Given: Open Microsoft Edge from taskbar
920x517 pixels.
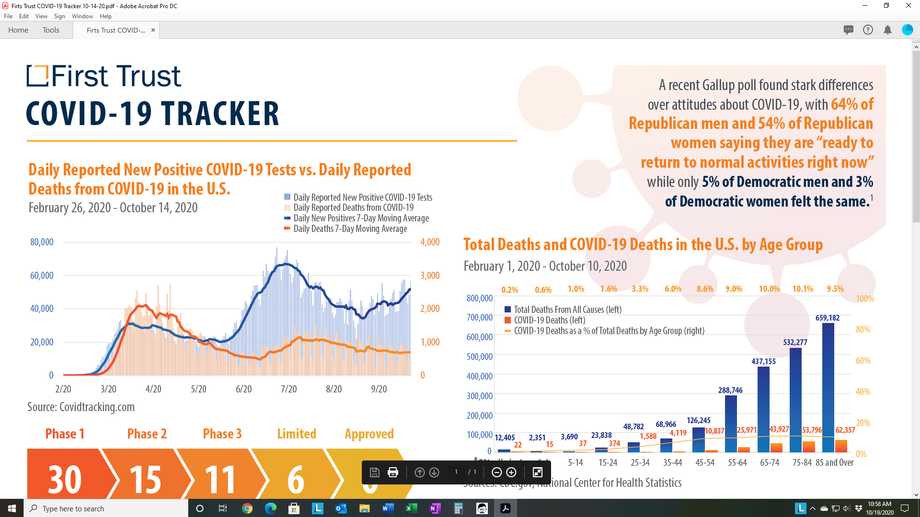Looking at the screenshot, I should [x=270, y=508].
